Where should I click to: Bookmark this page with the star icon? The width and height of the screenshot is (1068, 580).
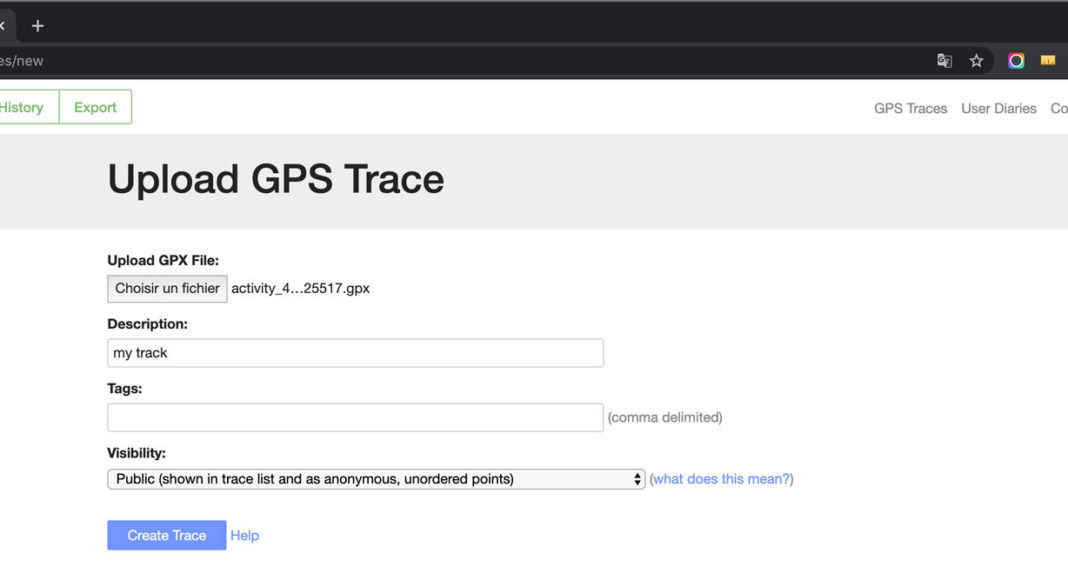976,61
